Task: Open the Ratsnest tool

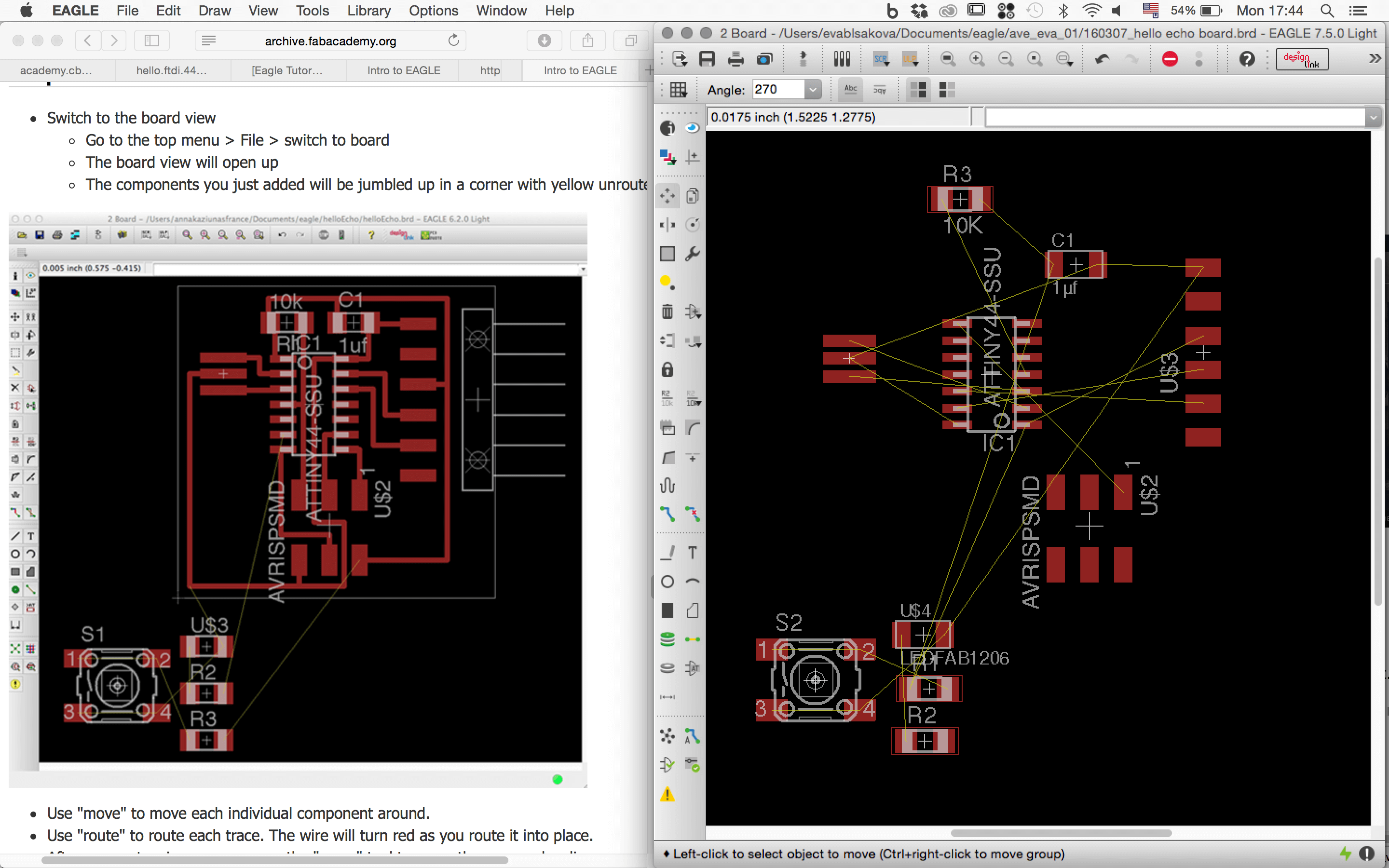Action: coord(667,736)
